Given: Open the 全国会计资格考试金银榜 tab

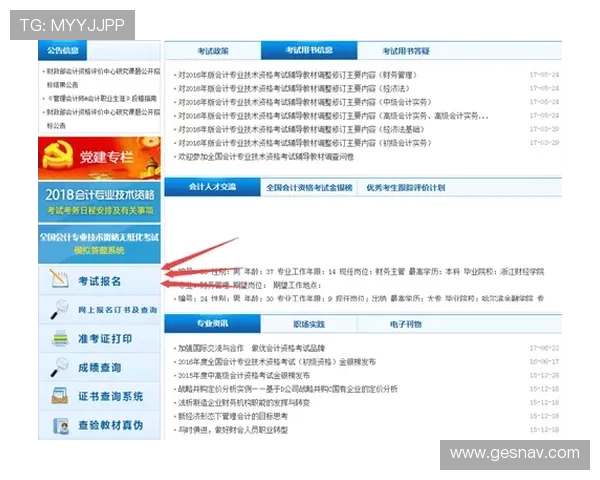Looking at the screenshot, I should click(x=309, y=188).
